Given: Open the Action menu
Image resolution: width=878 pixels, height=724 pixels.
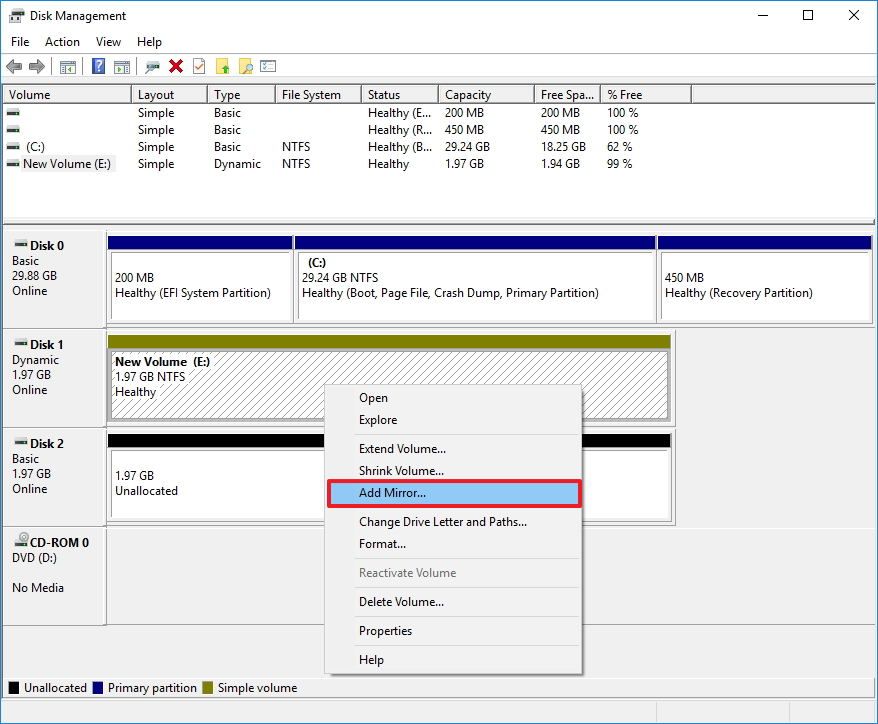Looking at the screenshot, I should pos(62,42).
